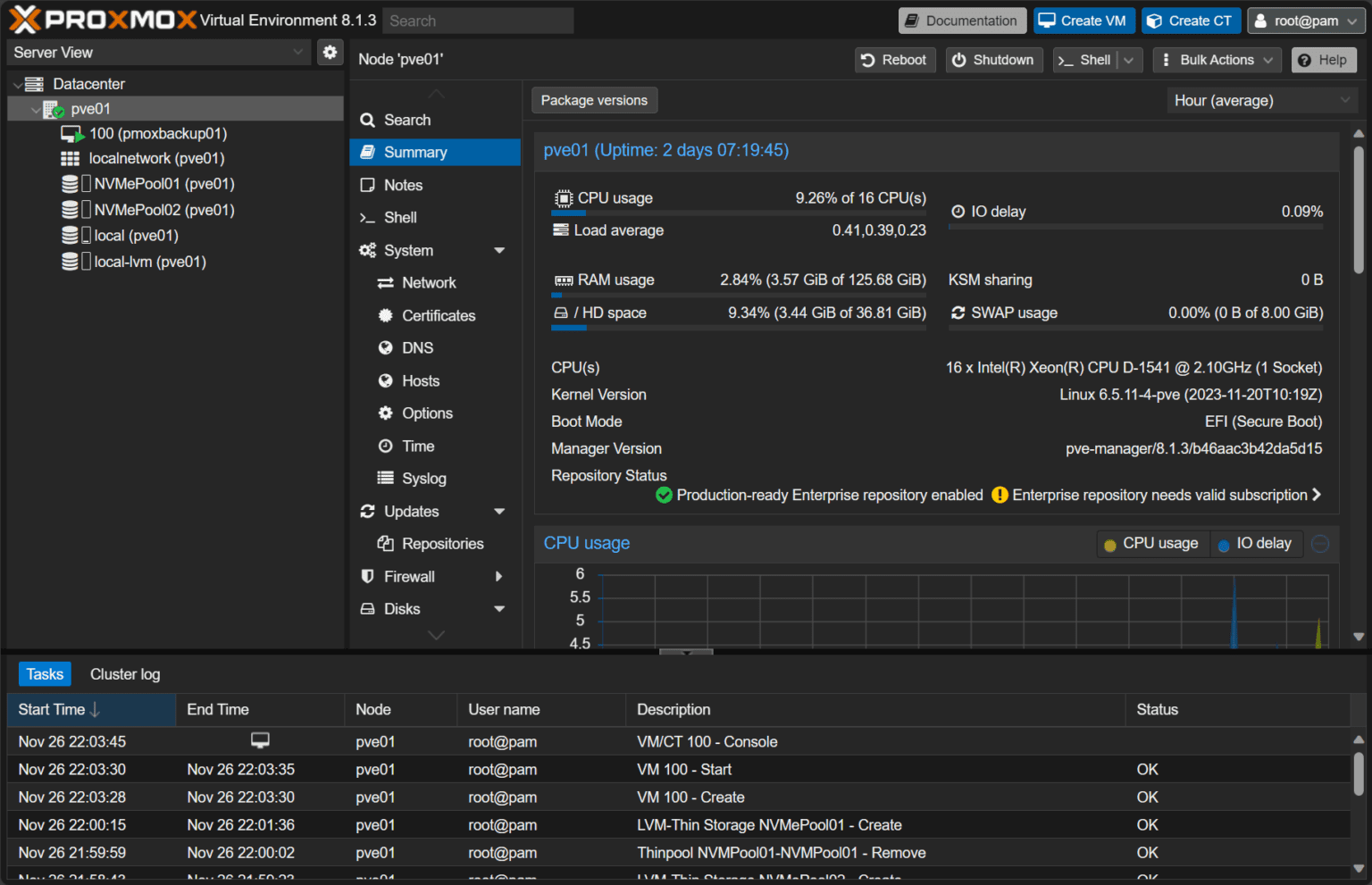Open the Package versions dialog
The width and height of the screenshot is (1372, 885).
point(594,100)
